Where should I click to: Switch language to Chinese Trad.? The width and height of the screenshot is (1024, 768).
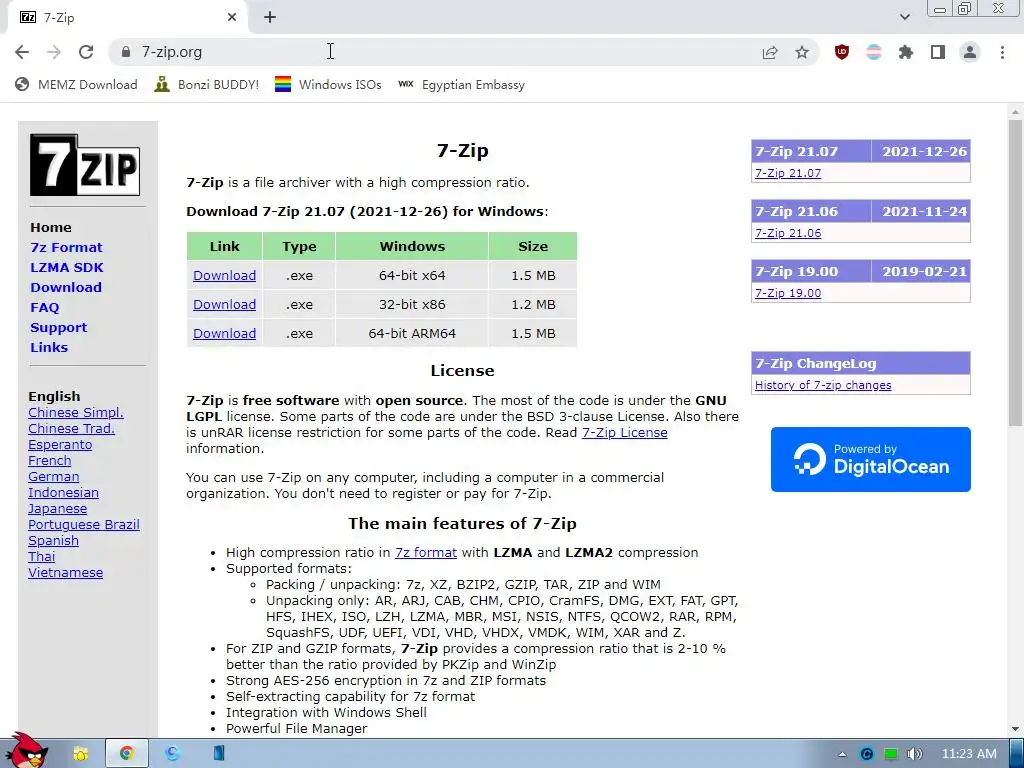71,428
